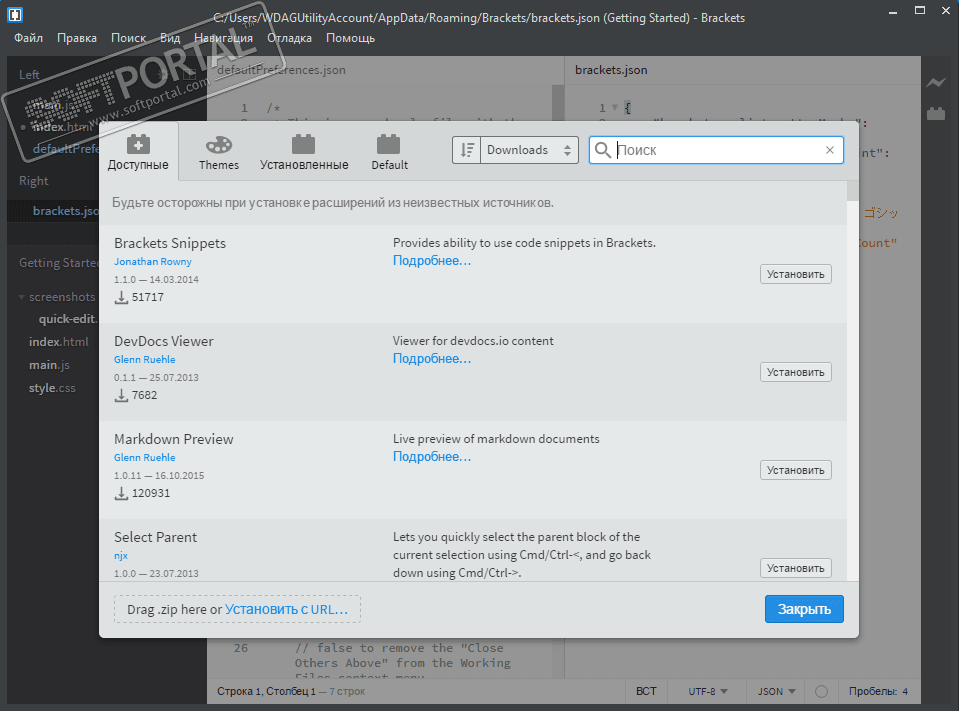
Task: Click the Live Preview lightning icon
Action: tap(936, 82)
